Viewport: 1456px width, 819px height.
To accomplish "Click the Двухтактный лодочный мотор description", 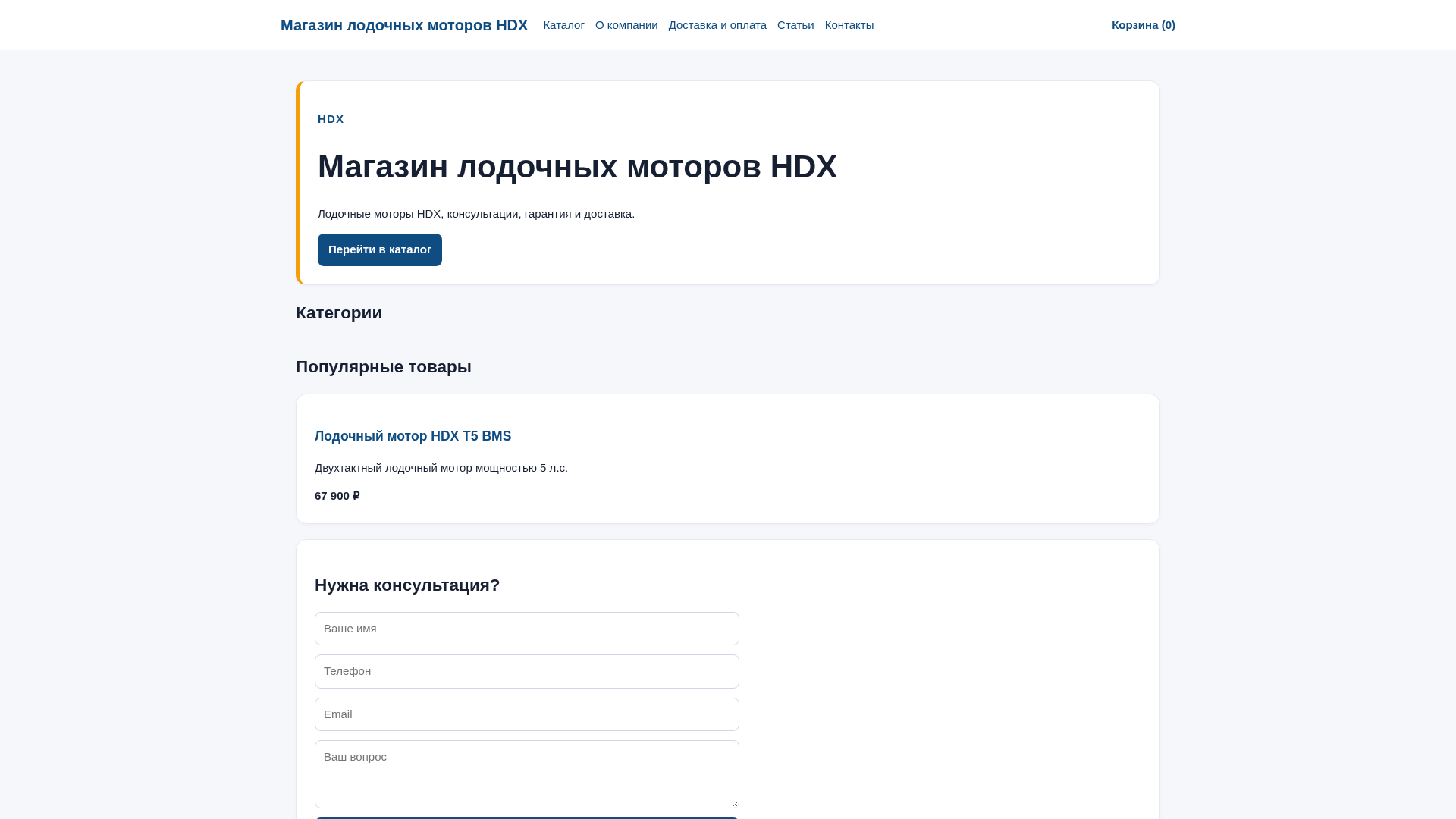I will point(441,468).
